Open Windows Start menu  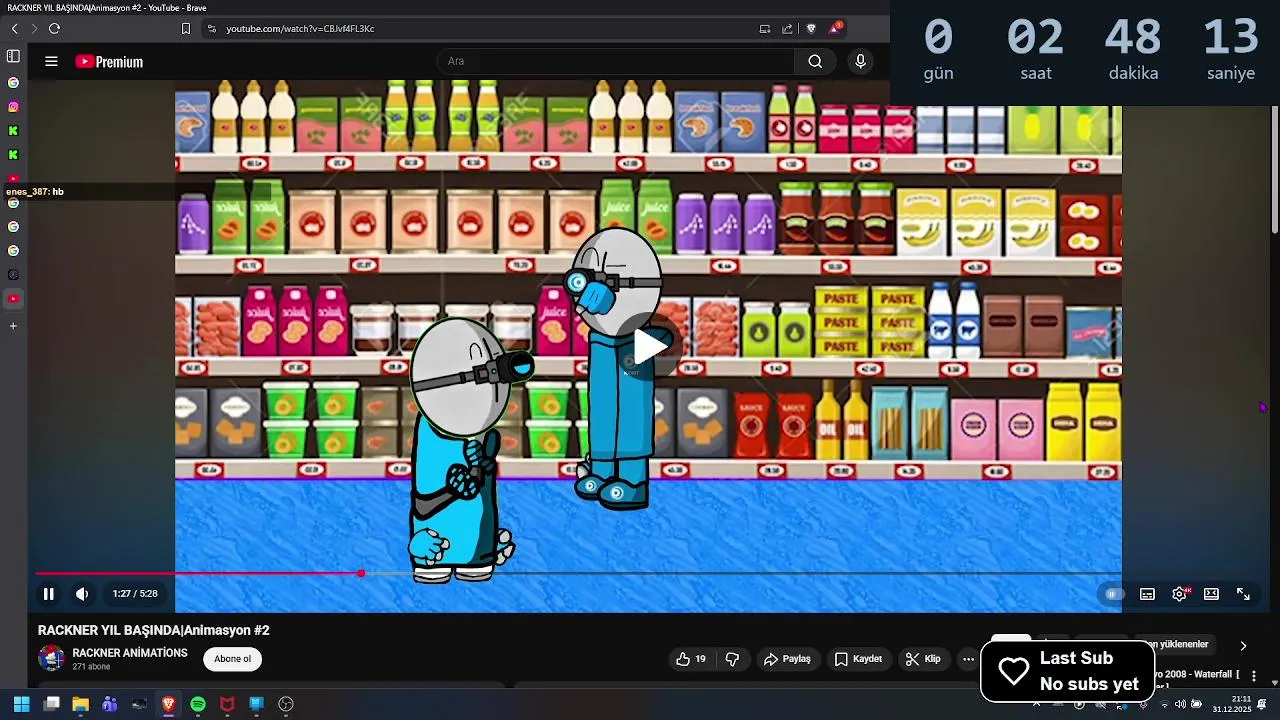pos(21,704)
